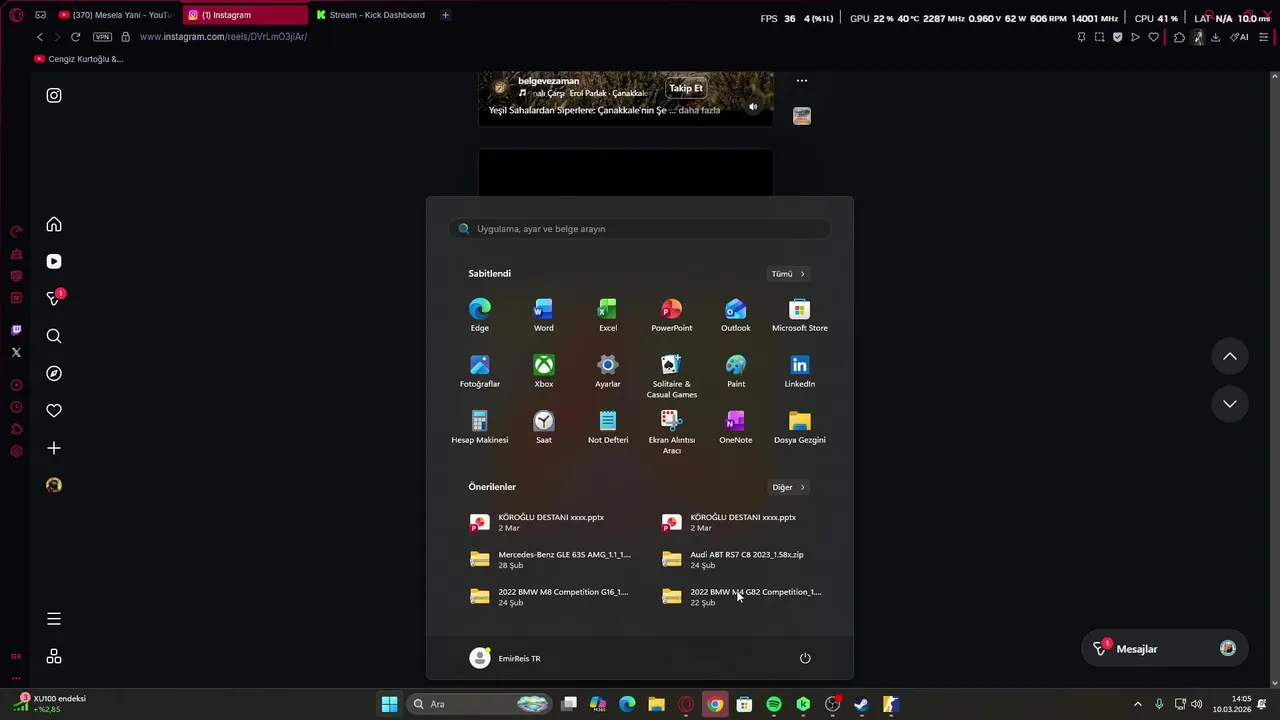Open Instagram profile avatar in sidebar
1280x720 pixels.
[54, 485]
